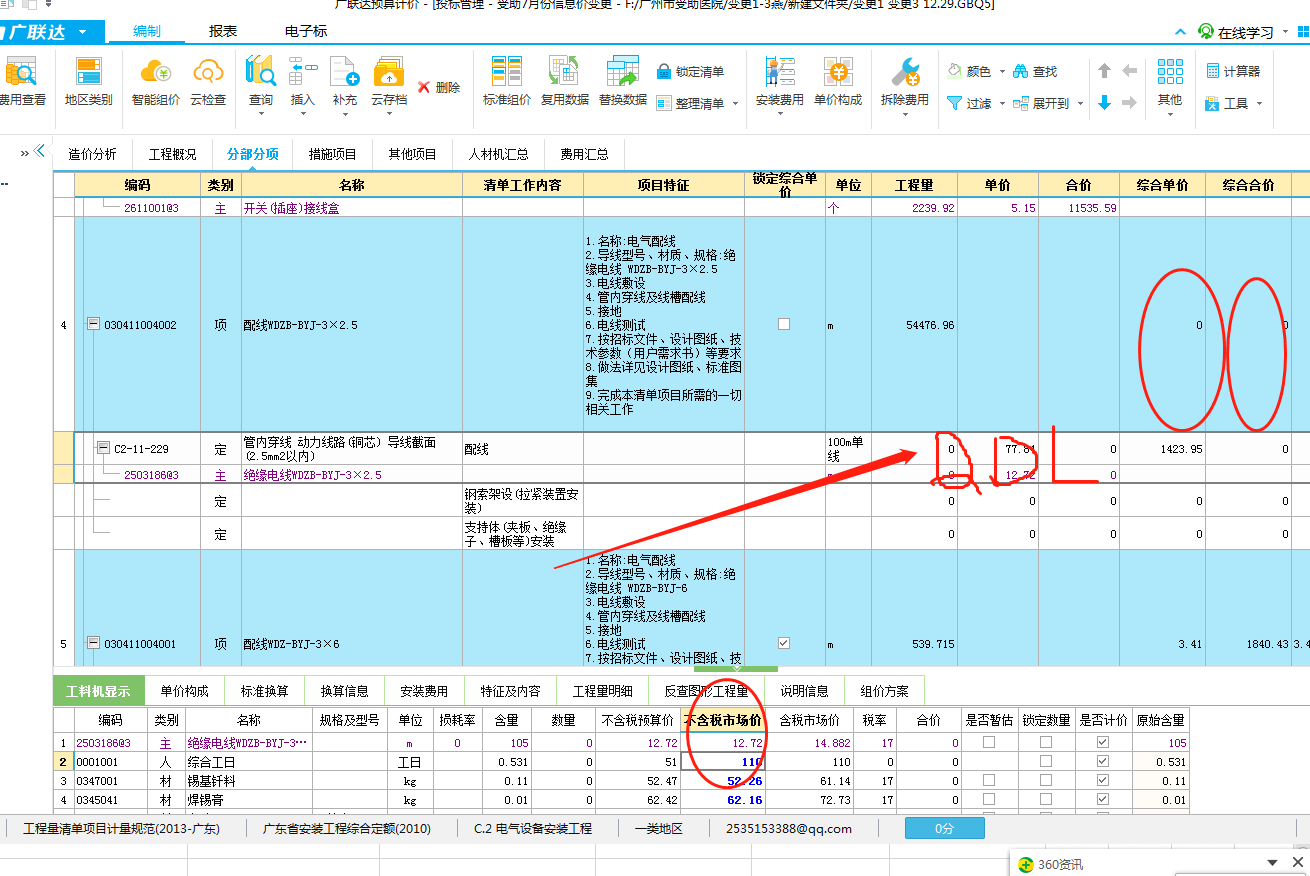1310x876 pixels.
Task: Open 标准组价 tool
Action: [507, 82]
